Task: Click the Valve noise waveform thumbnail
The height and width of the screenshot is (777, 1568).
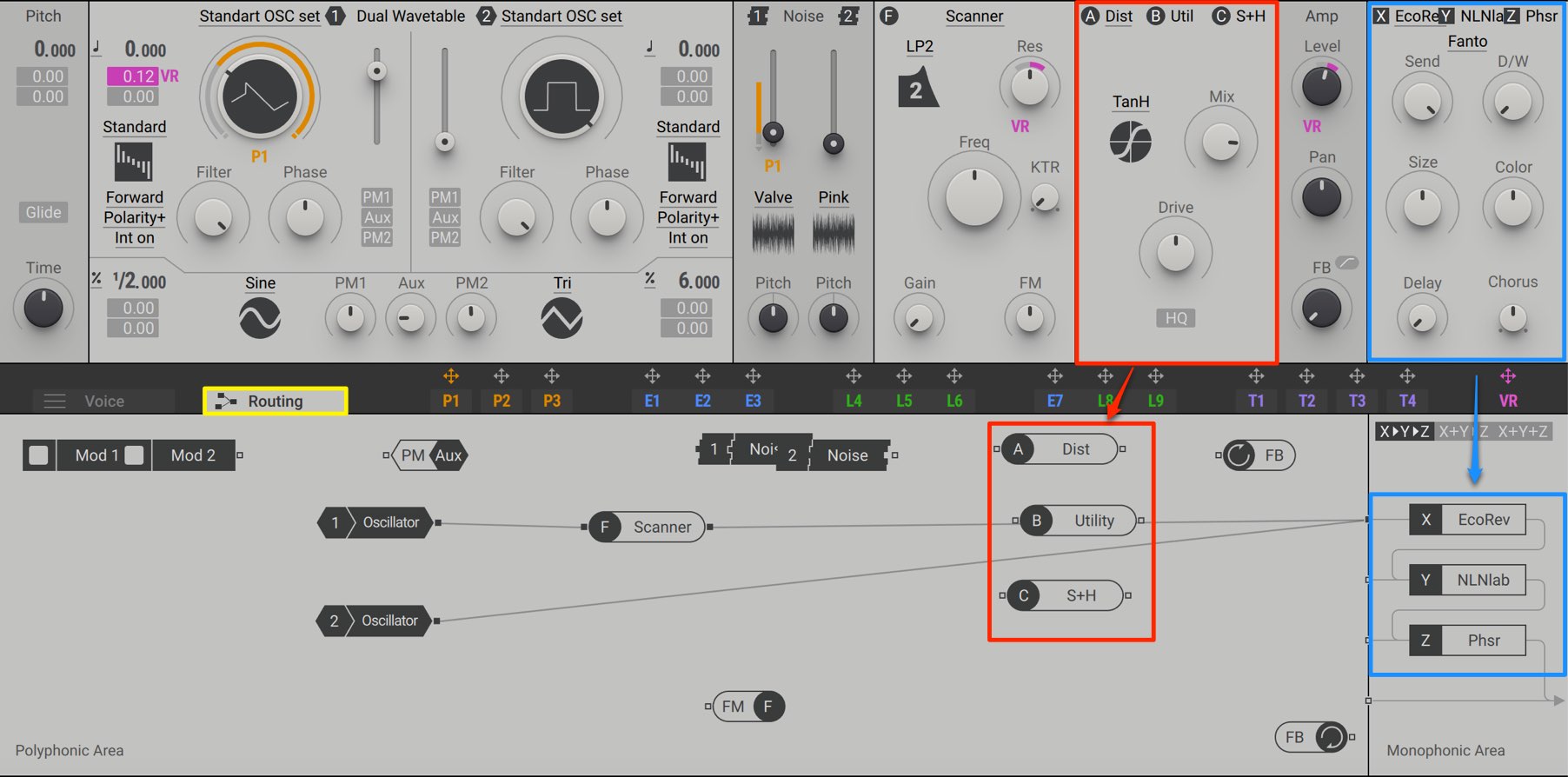Action: (773, 233)
